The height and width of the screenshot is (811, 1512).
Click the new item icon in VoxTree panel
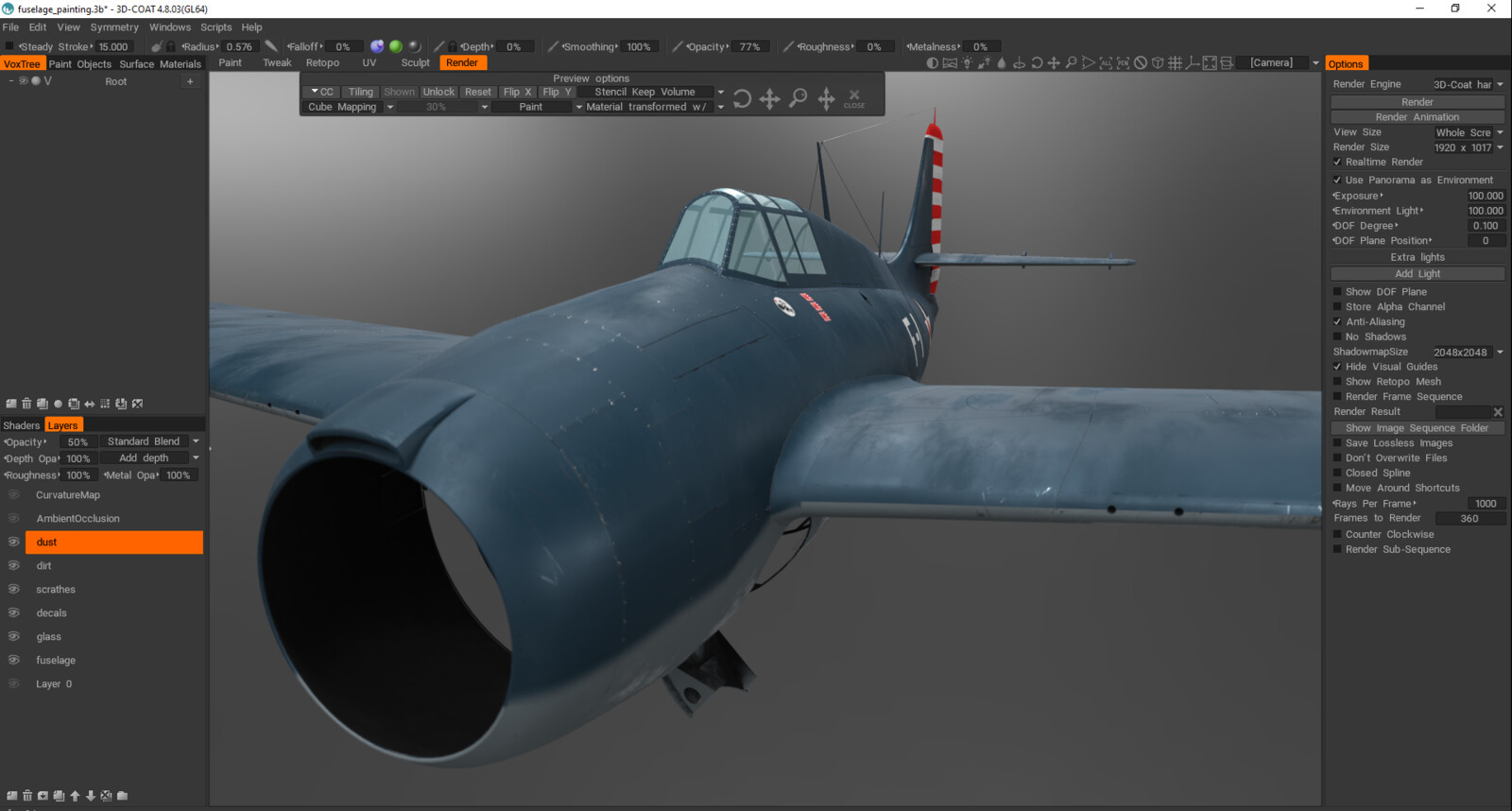point(11,404)
